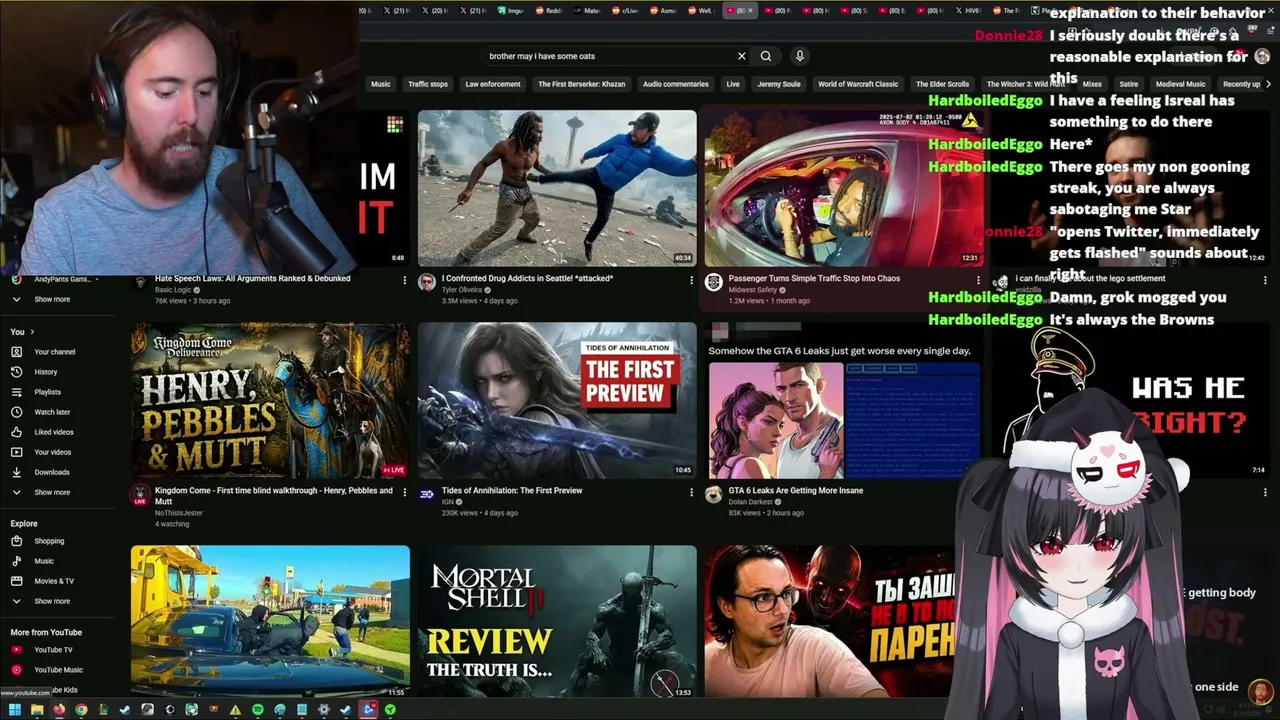Close the active YouTube browser tab
The image size is (1280, 720).
tap(752, 11)
